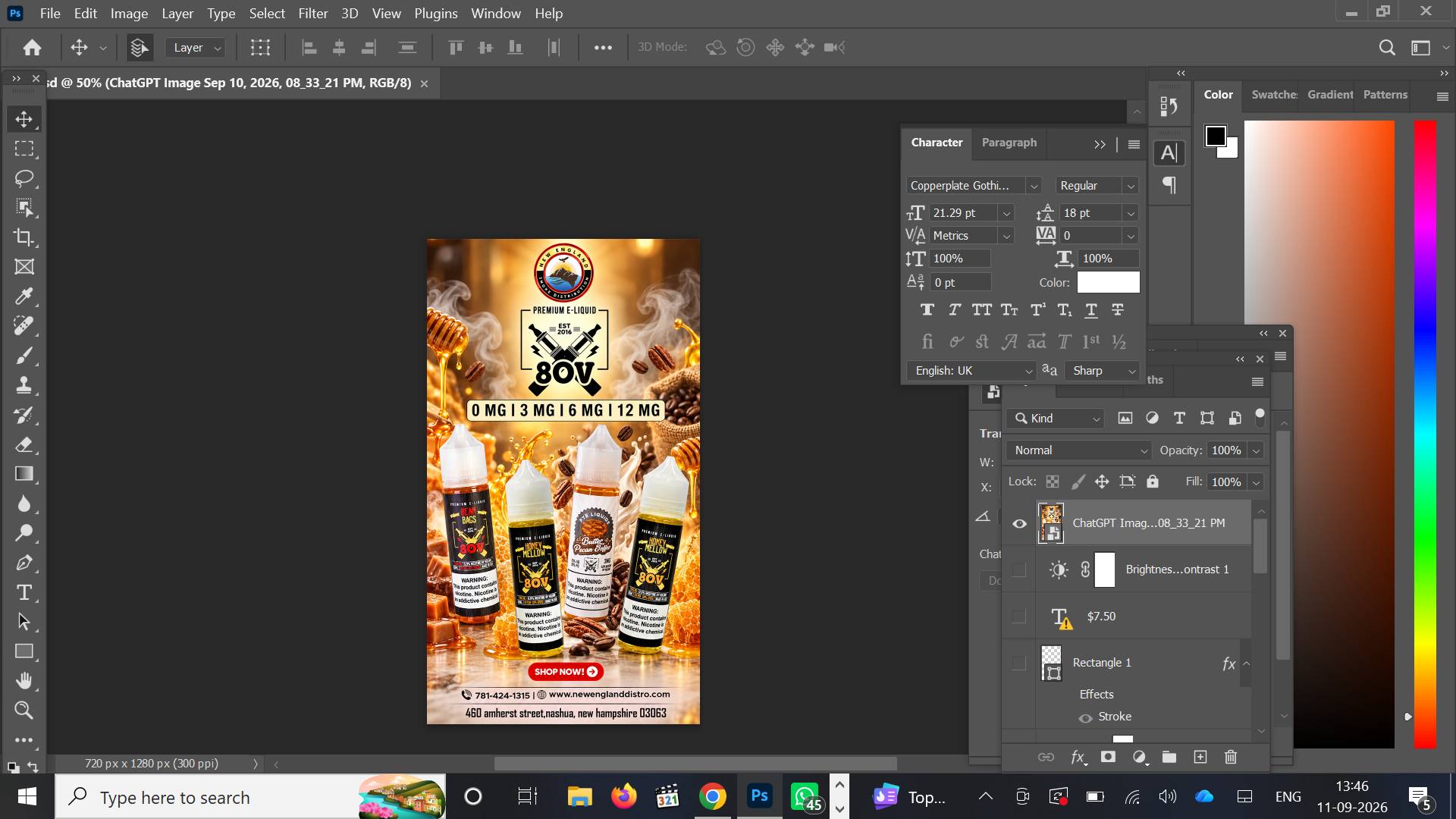Click the white text Color swatch
Image resolution: width=1456 pixels, height=819 pixels.
[x=1108, y=282]
